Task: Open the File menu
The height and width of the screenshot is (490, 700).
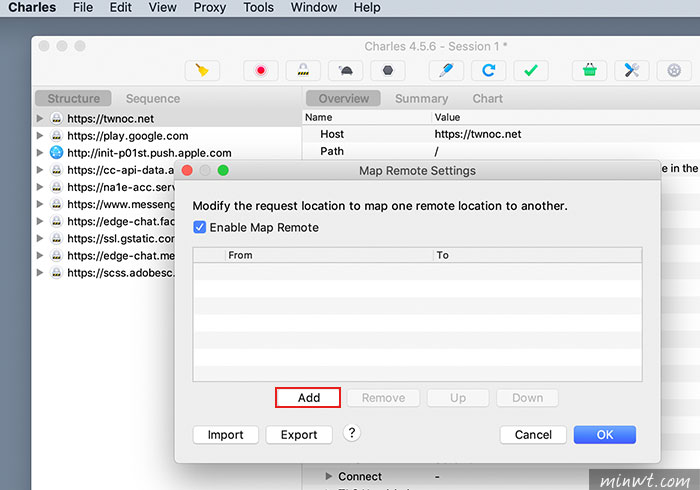Action: click(83, 8)
